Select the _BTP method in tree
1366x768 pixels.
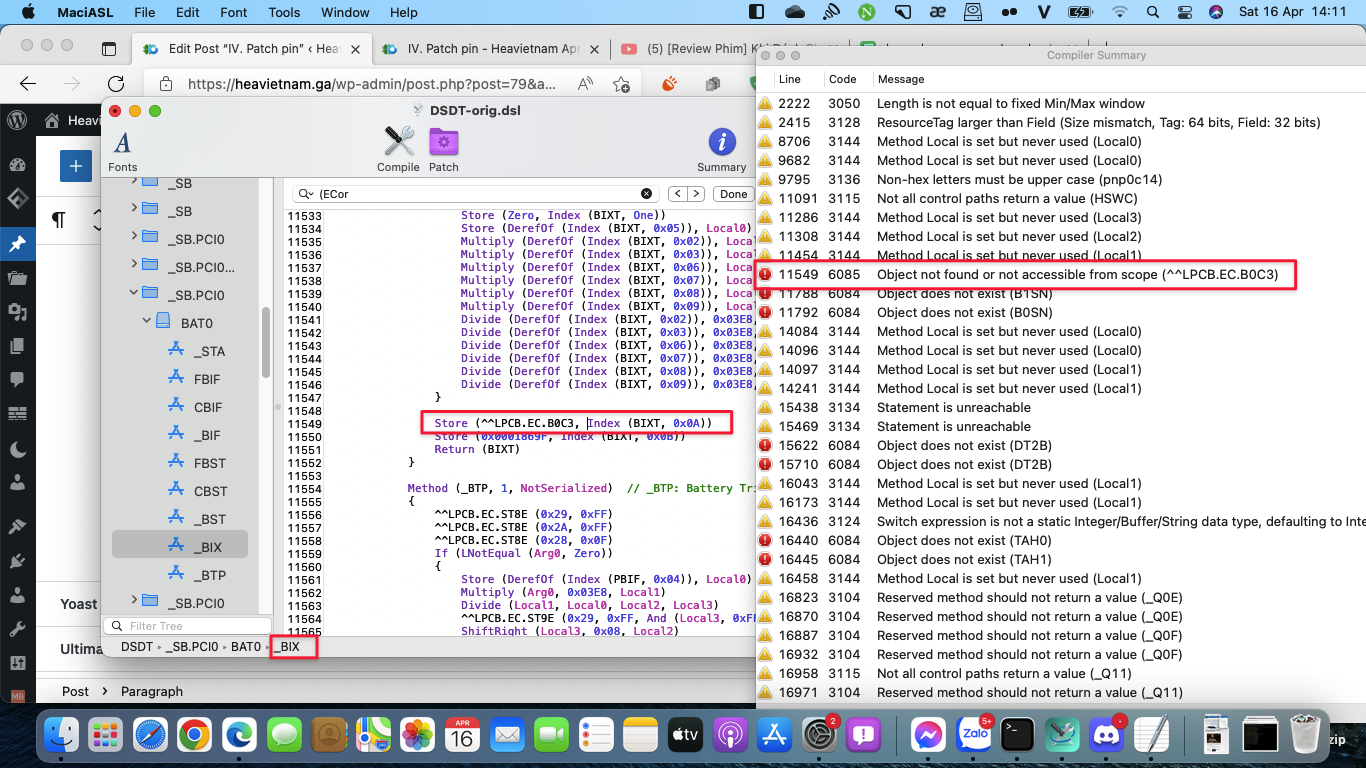(210, 575)
